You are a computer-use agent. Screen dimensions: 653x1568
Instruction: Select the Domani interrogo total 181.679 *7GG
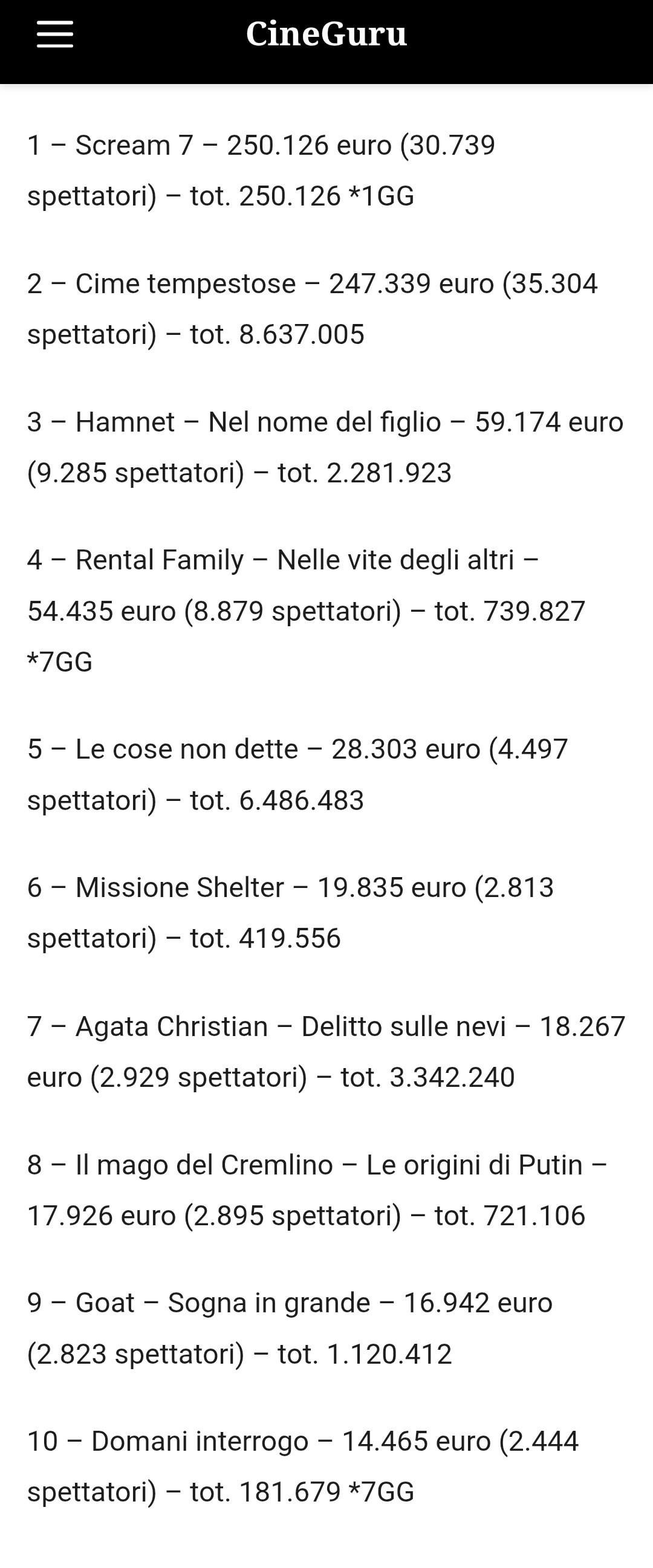[302, 1492]
